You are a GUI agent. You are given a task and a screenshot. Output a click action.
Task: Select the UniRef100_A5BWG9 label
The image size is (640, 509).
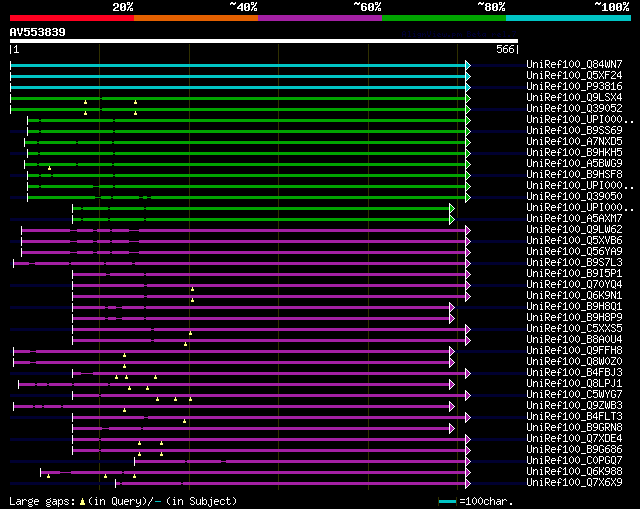[x=574, y=163]
